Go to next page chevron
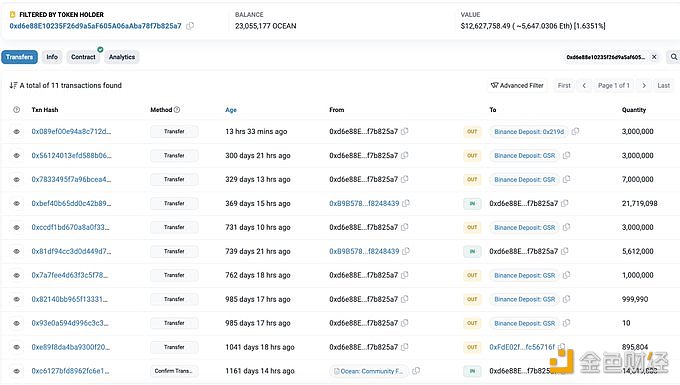 [644, 85]
